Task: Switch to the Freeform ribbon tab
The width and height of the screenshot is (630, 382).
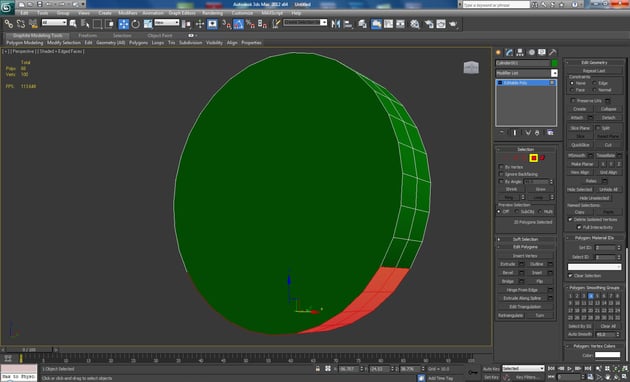Action: pyautogui.click(x=88, y=35)
